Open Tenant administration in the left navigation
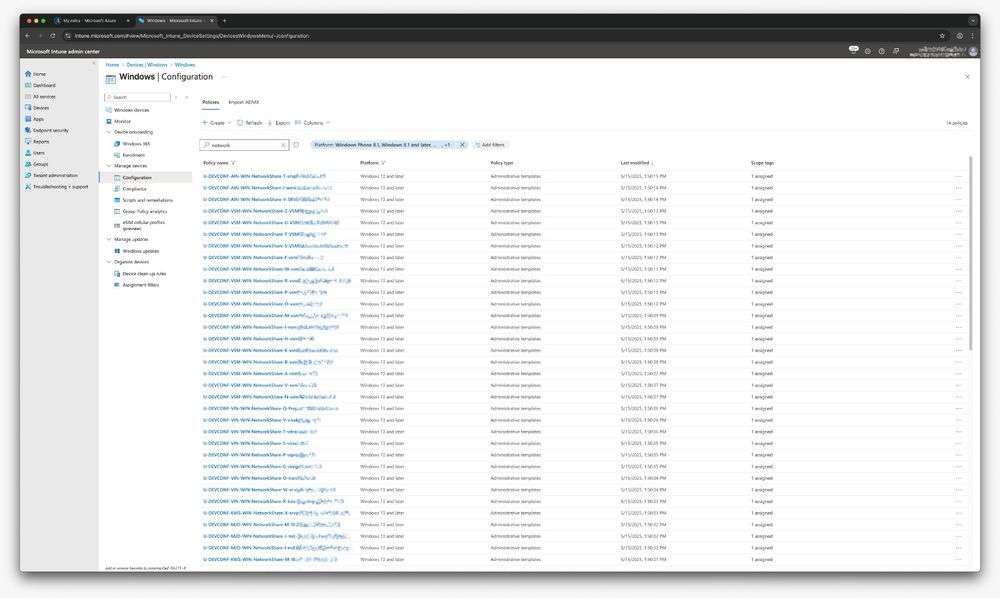This screenshot has height=598, width=1000. tap(51, 175)
